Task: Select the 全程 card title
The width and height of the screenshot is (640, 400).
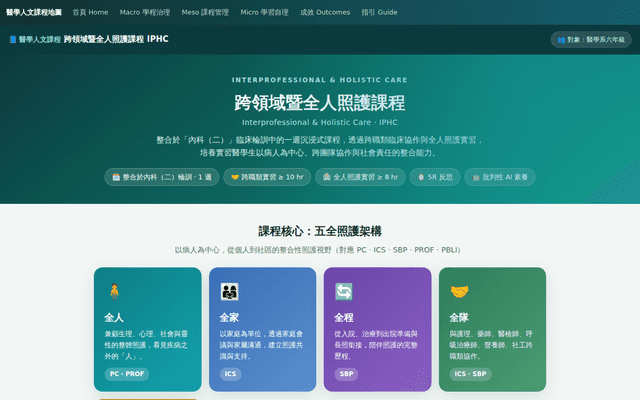Action: (x=344, y=318)
